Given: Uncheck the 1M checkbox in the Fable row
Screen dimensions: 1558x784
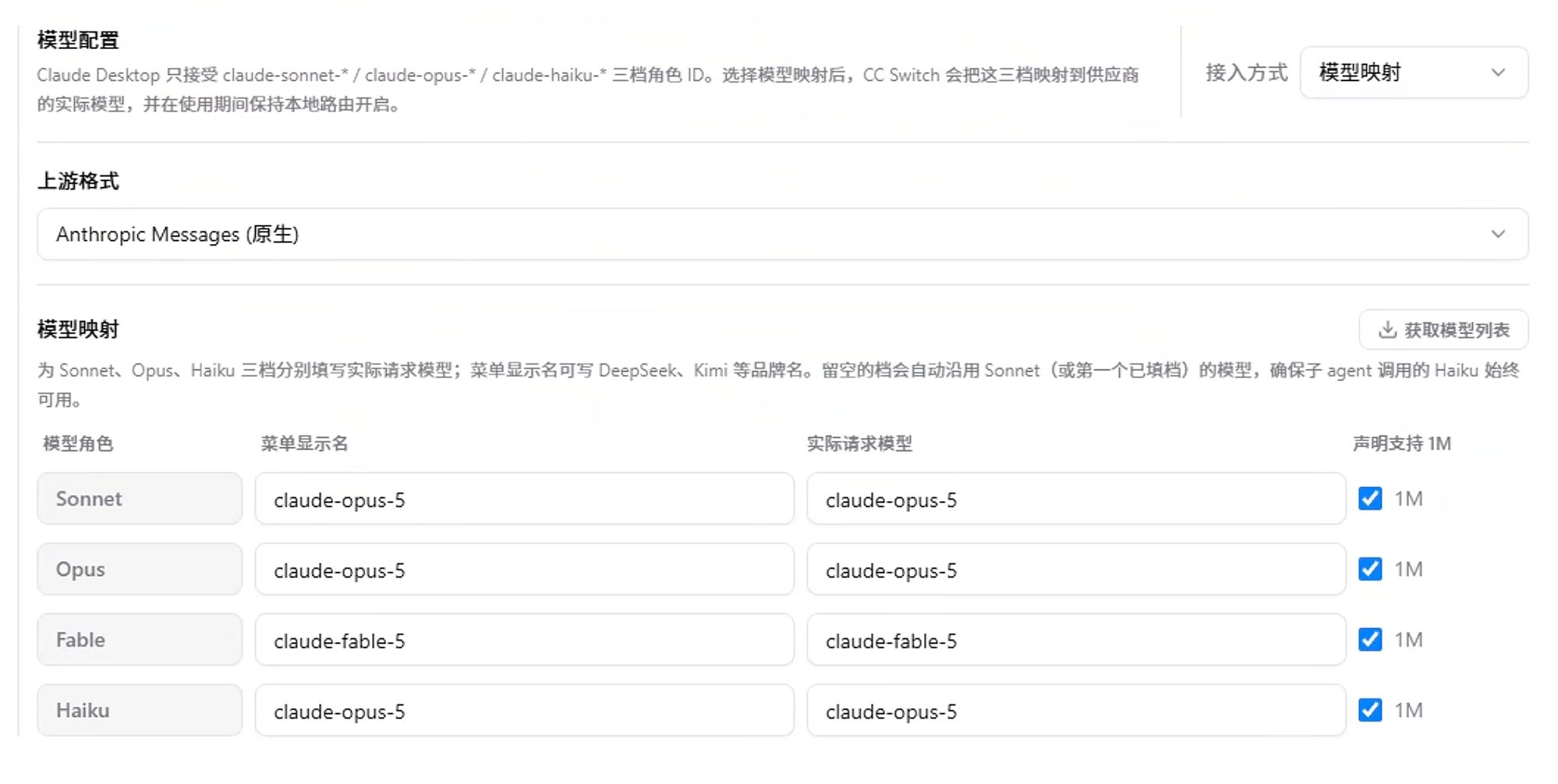Looking at the screenshot, I should pyautogui.click(x=1370, y=640).
